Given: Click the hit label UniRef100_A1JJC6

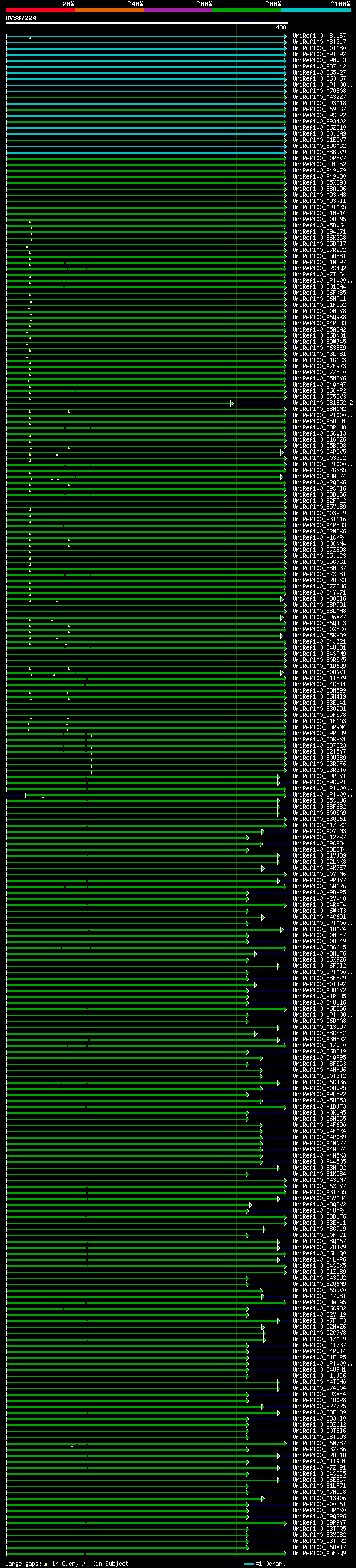Looking at the screenshot, I should [319, 1376].
